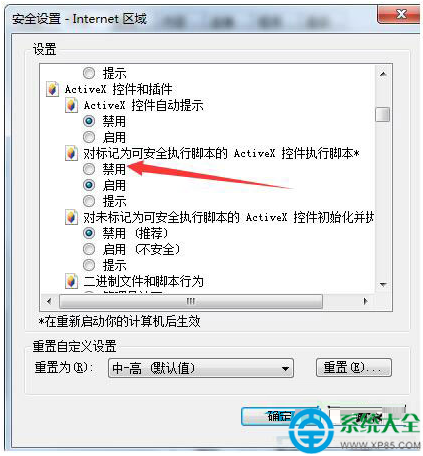Click icon beside 对未标记为可安全执行脚本的 ActiveX setting
The image size is (423, 456).
(x=71, y=217)
